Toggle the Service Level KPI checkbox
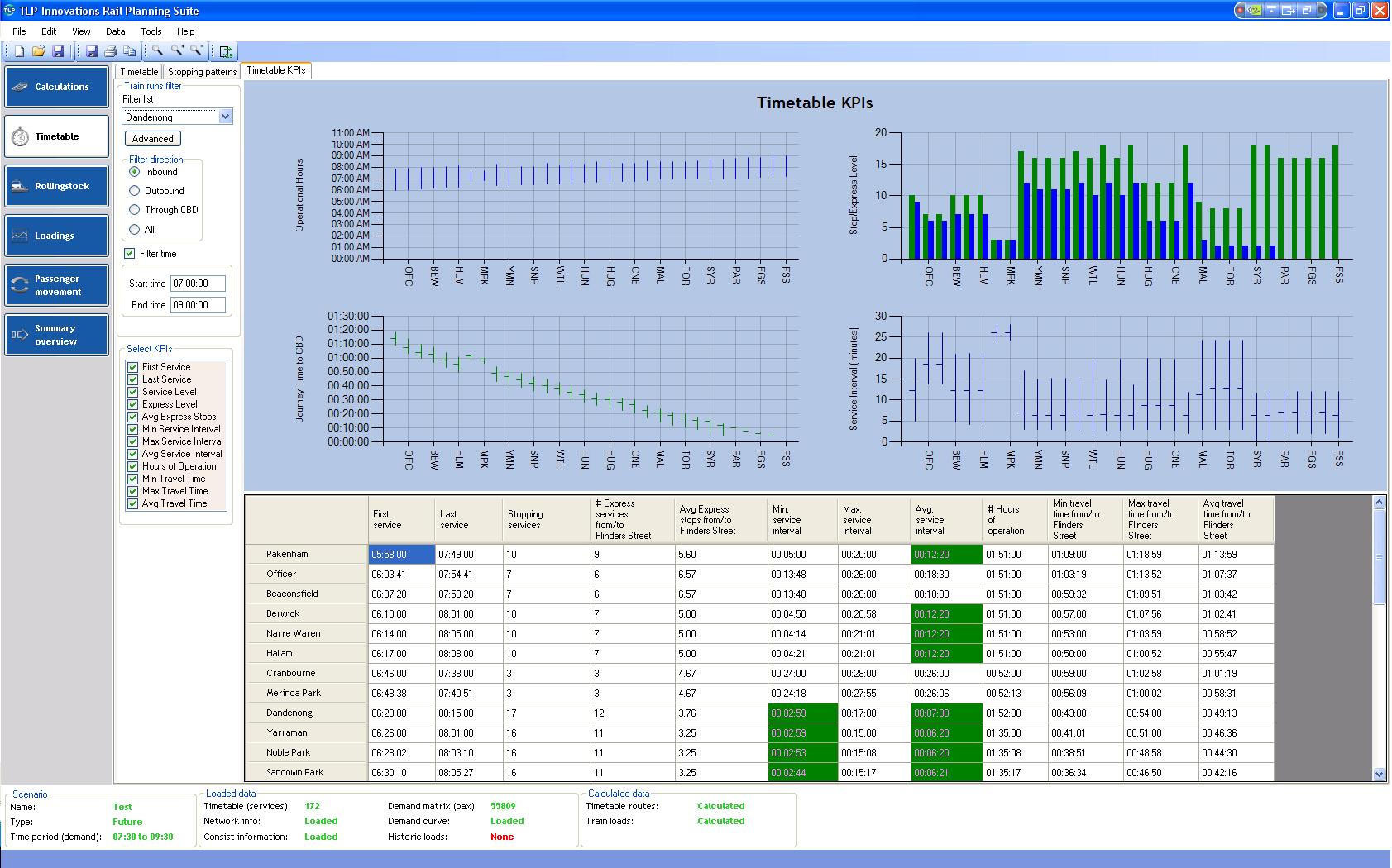The width and height of the screenshot is (1392, 868). tap(132, 392)
